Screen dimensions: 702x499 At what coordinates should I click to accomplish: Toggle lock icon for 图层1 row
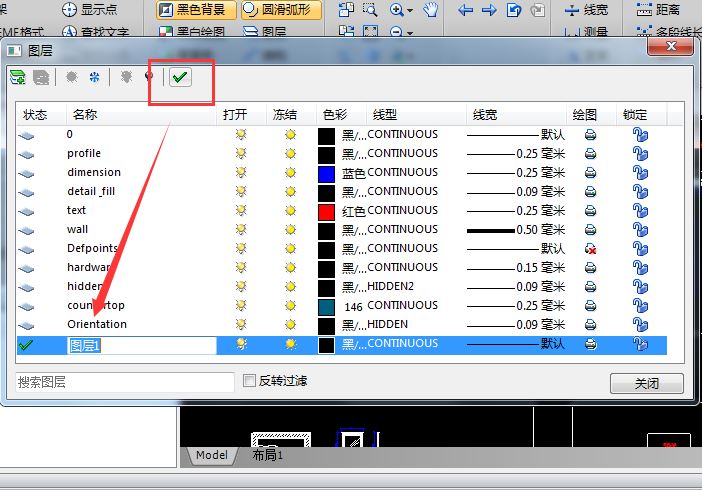(640, 344)
